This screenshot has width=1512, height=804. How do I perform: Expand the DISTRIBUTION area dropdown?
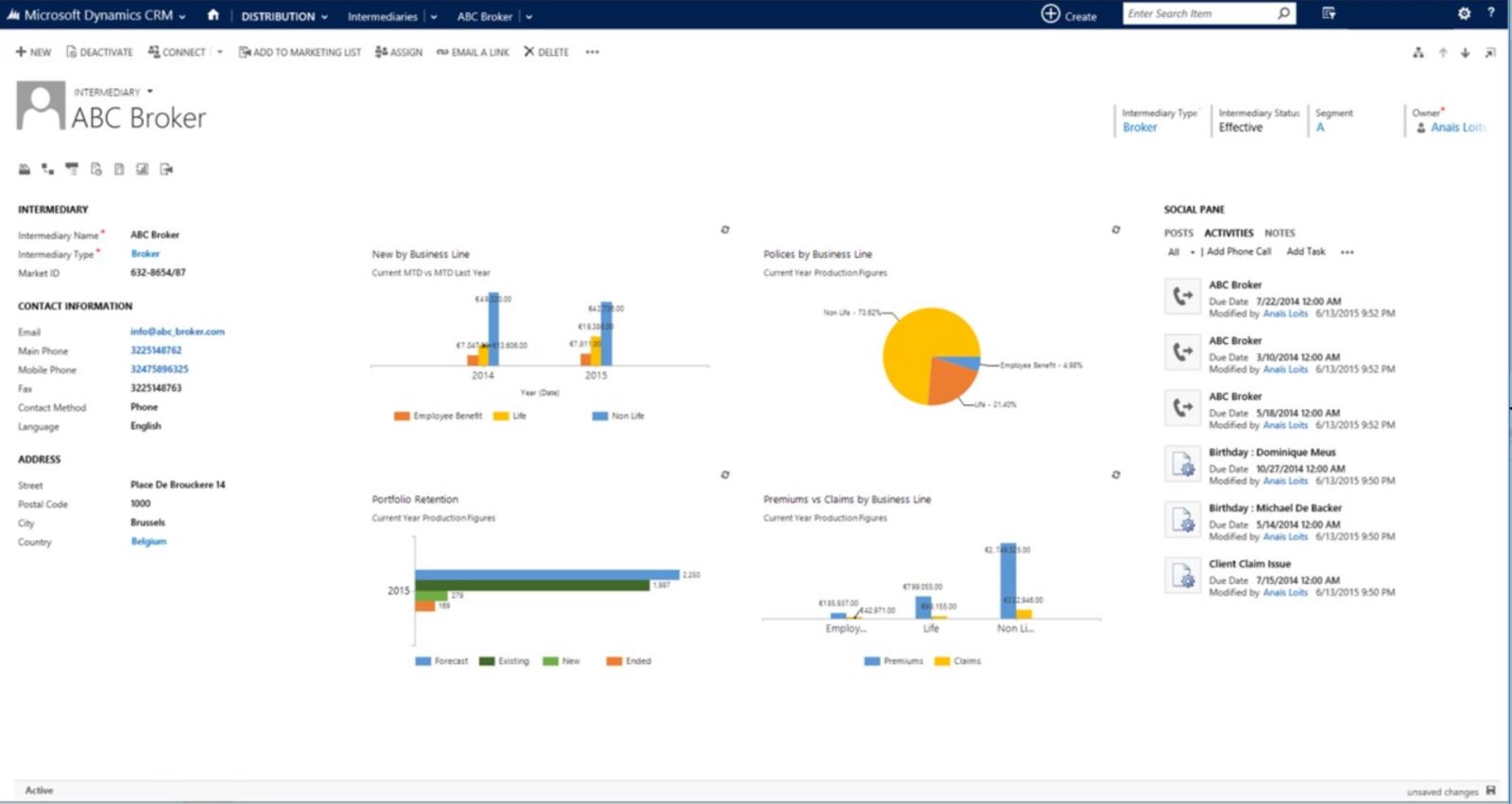tap(324, 17)
